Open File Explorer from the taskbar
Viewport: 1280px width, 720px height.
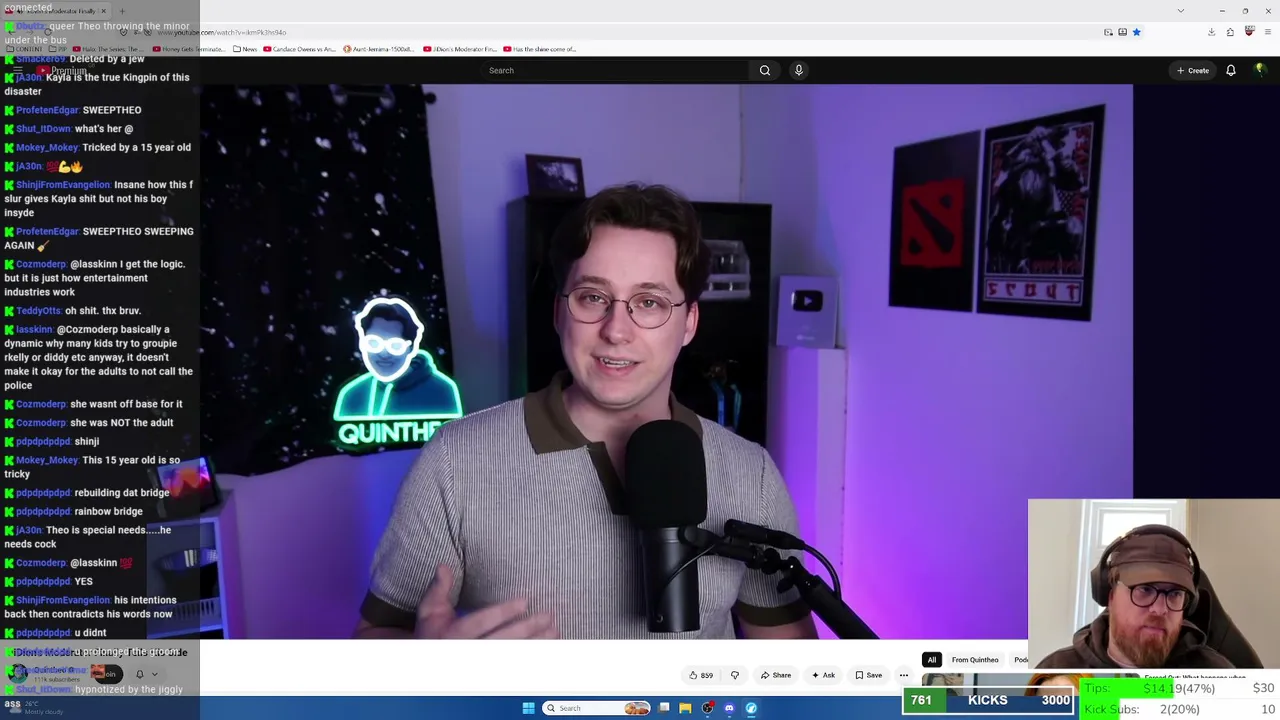685,708
